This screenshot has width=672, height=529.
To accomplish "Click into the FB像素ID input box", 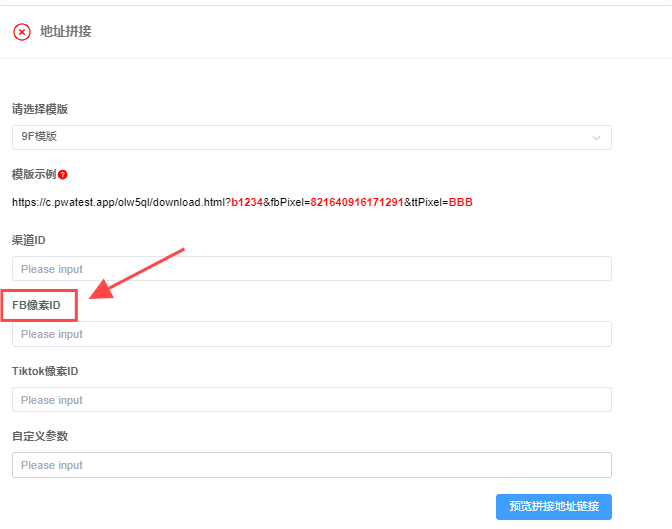I will (x=311, y=334).
